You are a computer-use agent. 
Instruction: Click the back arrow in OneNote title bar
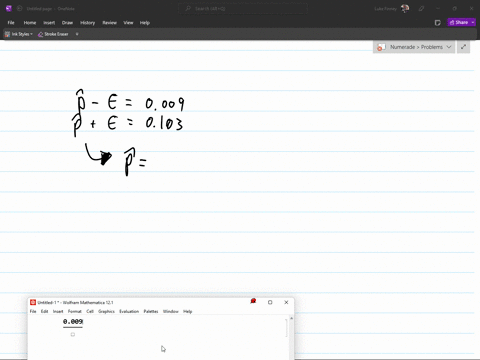(x=19, y=9)
